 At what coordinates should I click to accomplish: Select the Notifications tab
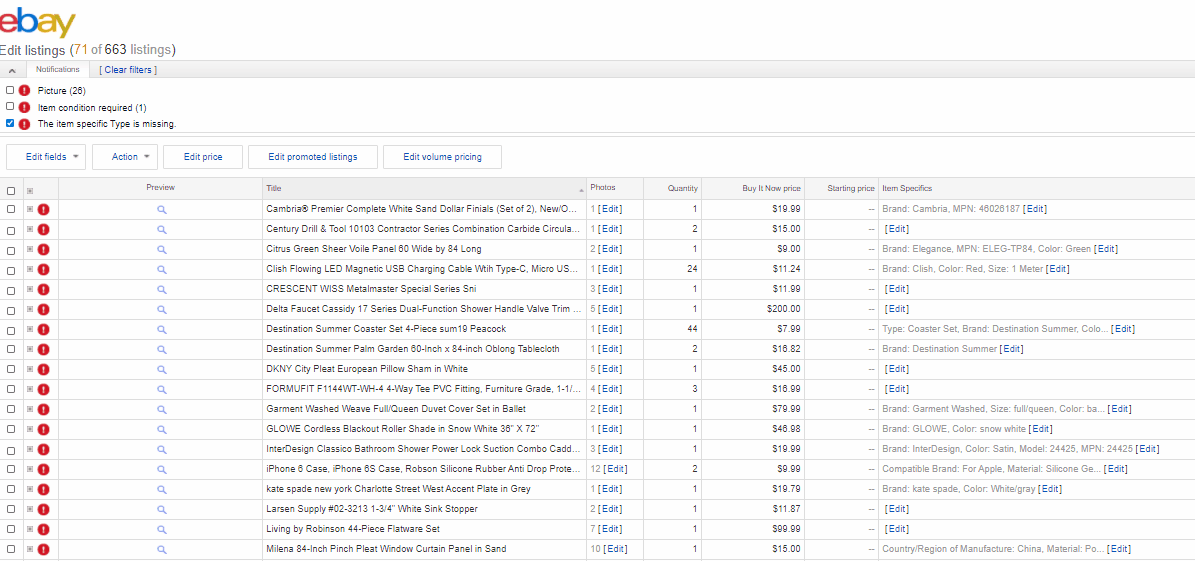point(58,70)
